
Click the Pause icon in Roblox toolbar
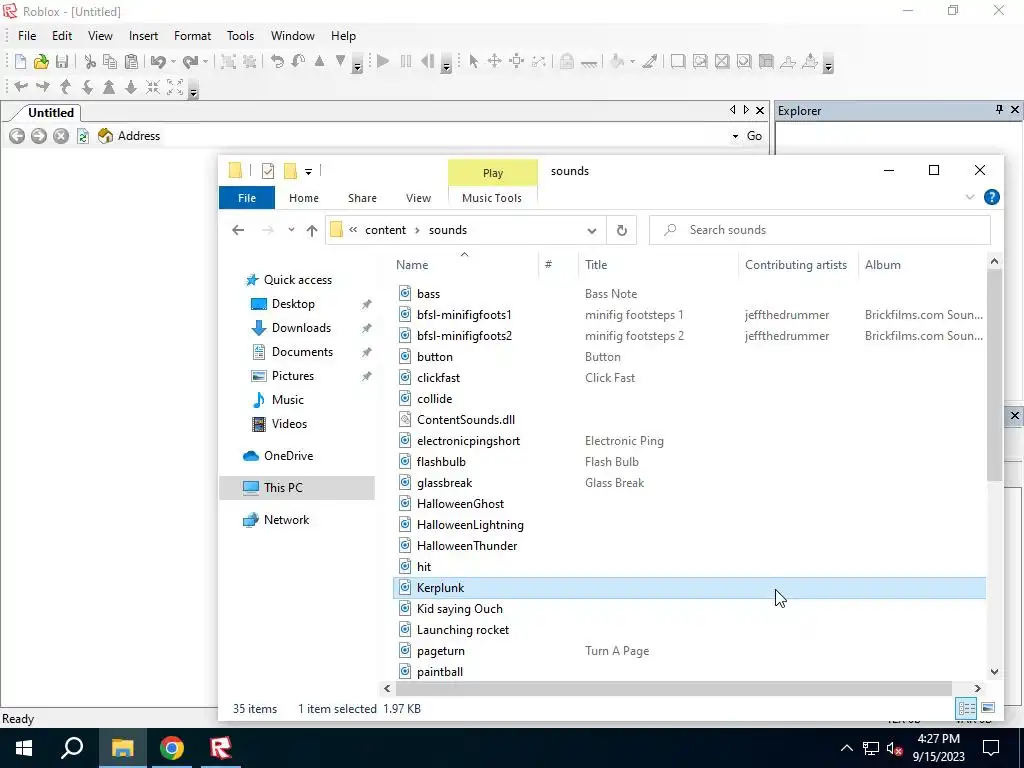(x=406, y=61)
